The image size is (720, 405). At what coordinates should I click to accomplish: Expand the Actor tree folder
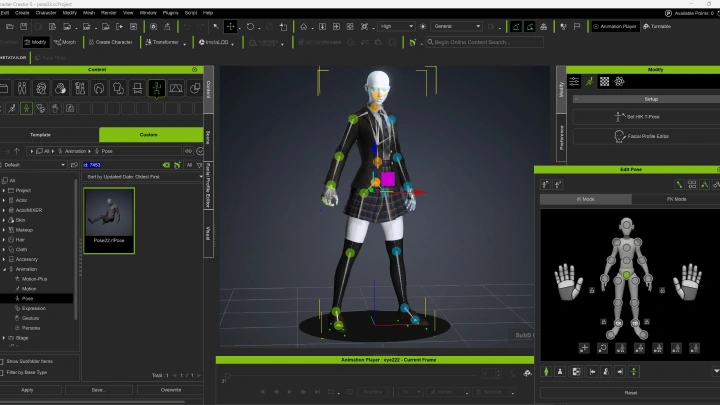click(4, 200)
